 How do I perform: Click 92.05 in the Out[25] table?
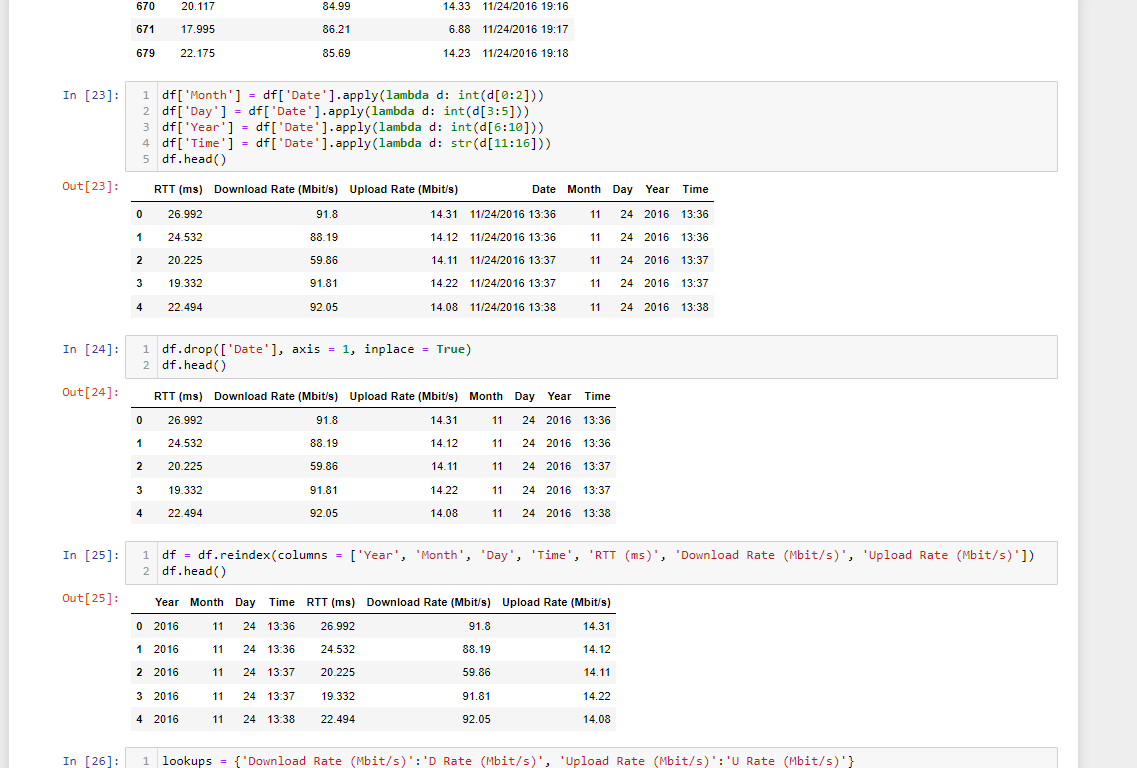tap(476, 719)
